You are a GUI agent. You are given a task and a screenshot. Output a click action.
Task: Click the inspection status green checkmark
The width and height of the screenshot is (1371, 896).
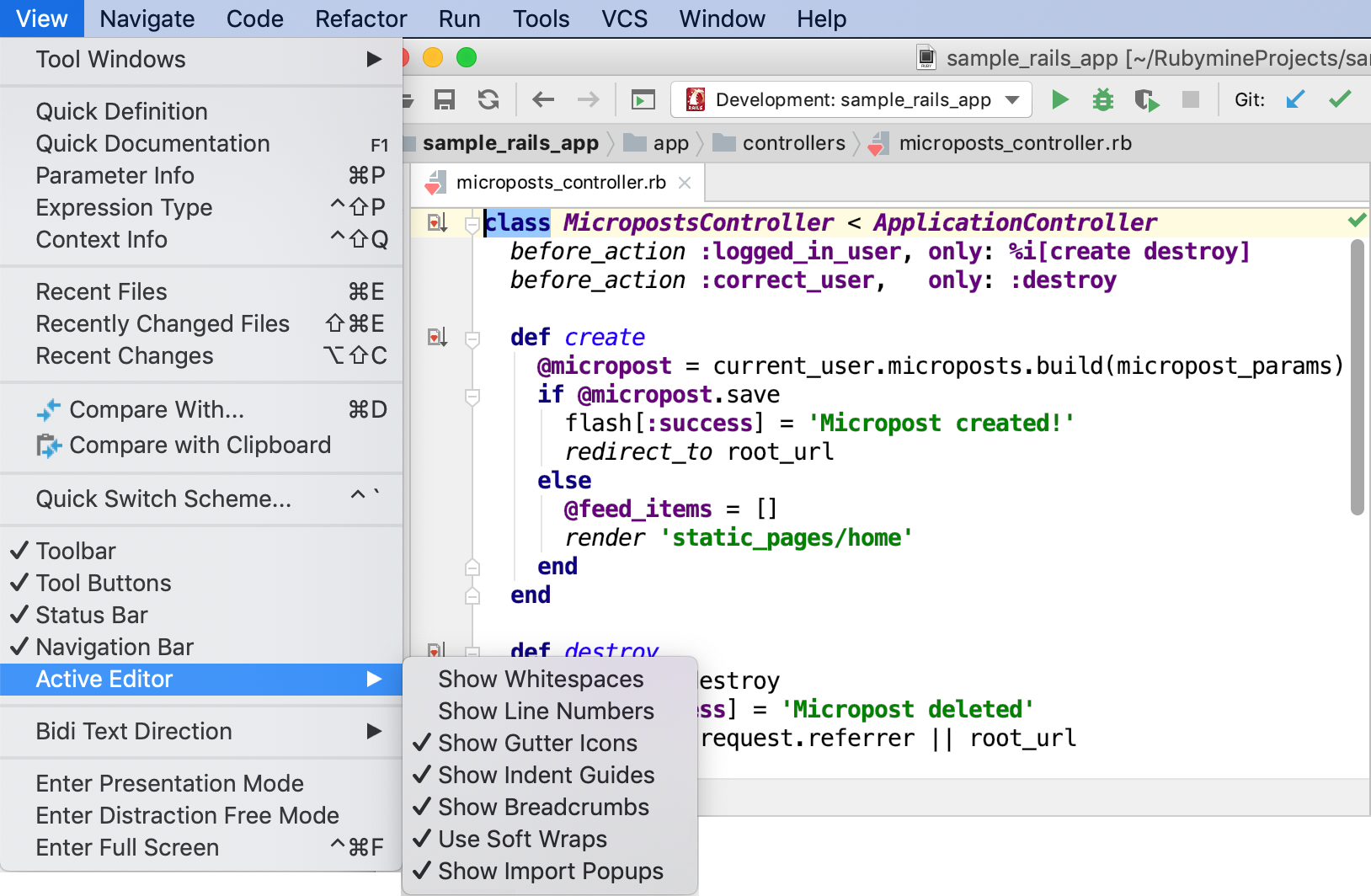click(x=1357, y=221)
